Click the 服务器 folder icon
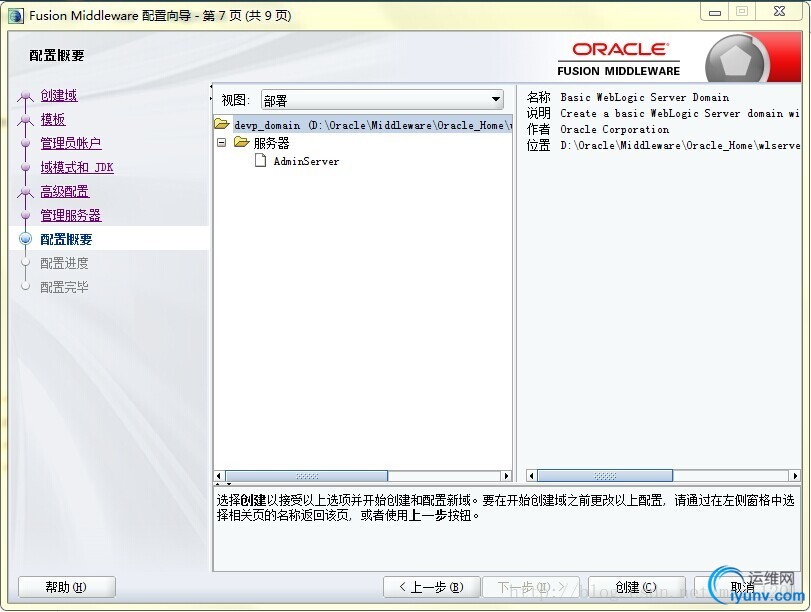Viewport: 811px width, 612px height. click(242, 142)
